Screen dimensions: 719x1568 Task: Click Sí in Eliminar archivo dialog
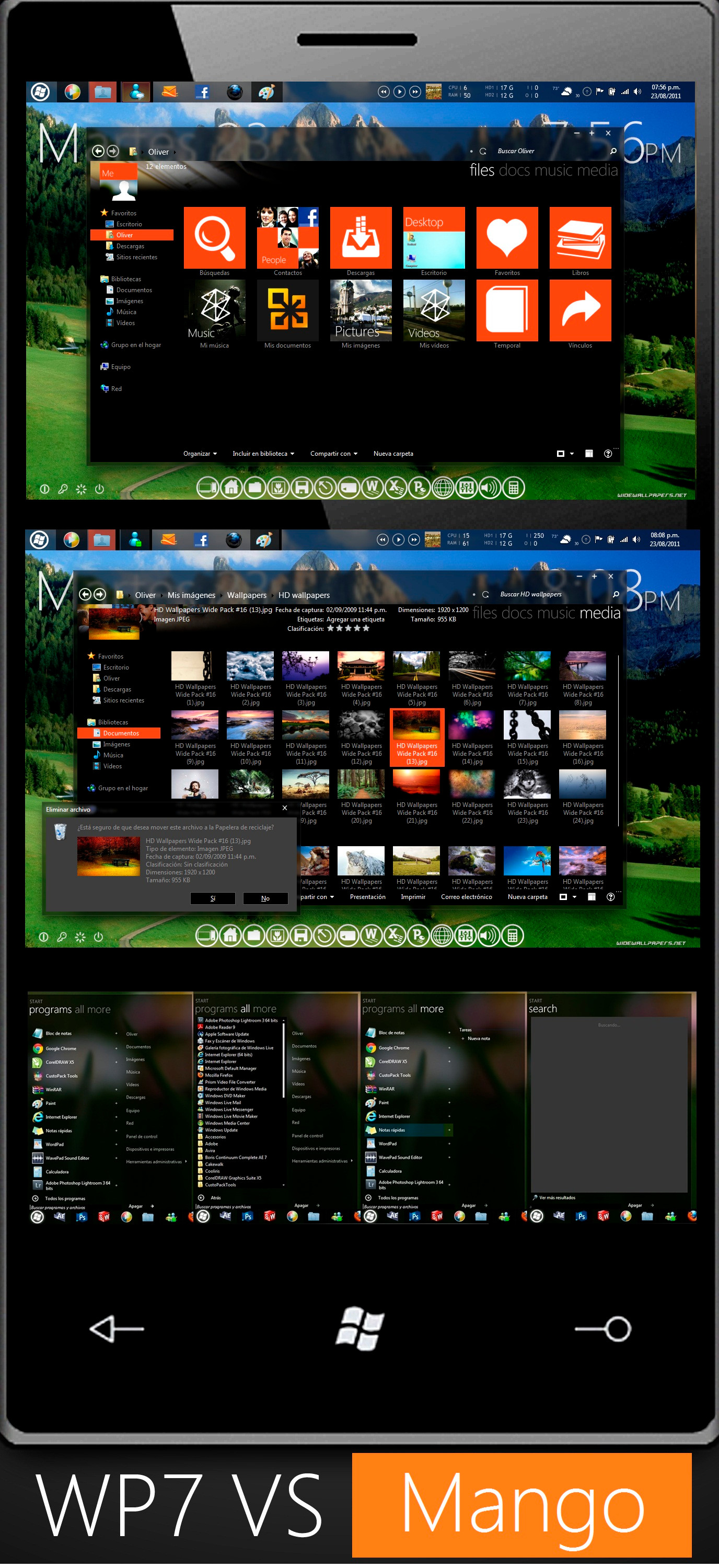(x=213, y=898)
